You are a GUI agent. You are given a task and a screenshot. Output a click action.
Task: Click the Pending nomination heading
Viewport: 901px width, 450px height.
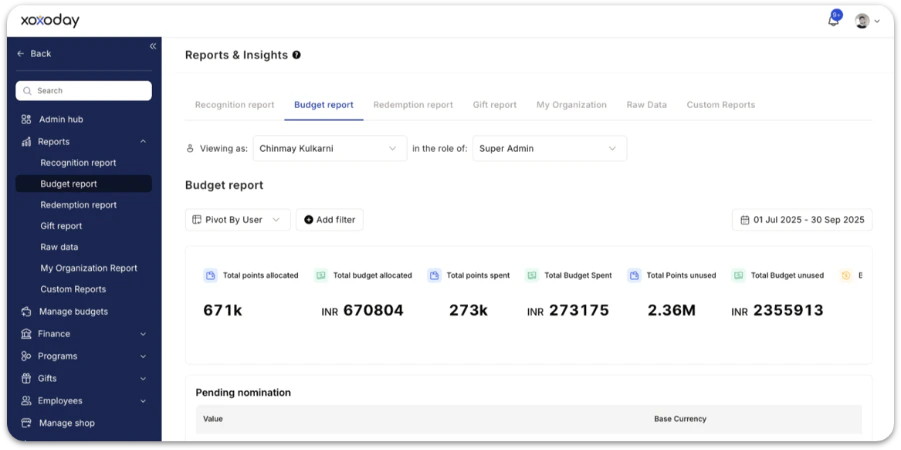click(243, 393)
